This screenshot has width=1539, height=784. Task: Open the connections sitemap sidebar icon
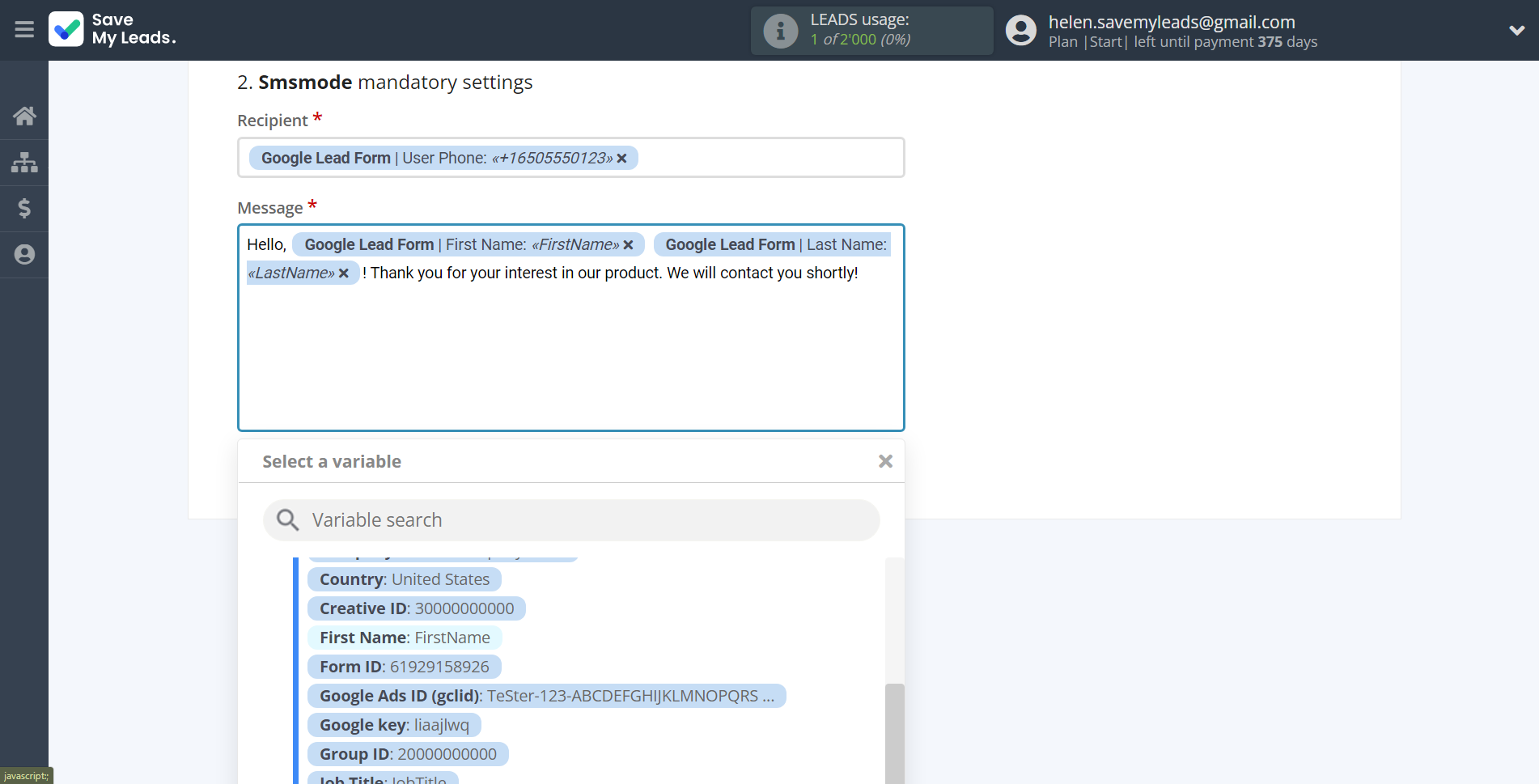[24, 162]
